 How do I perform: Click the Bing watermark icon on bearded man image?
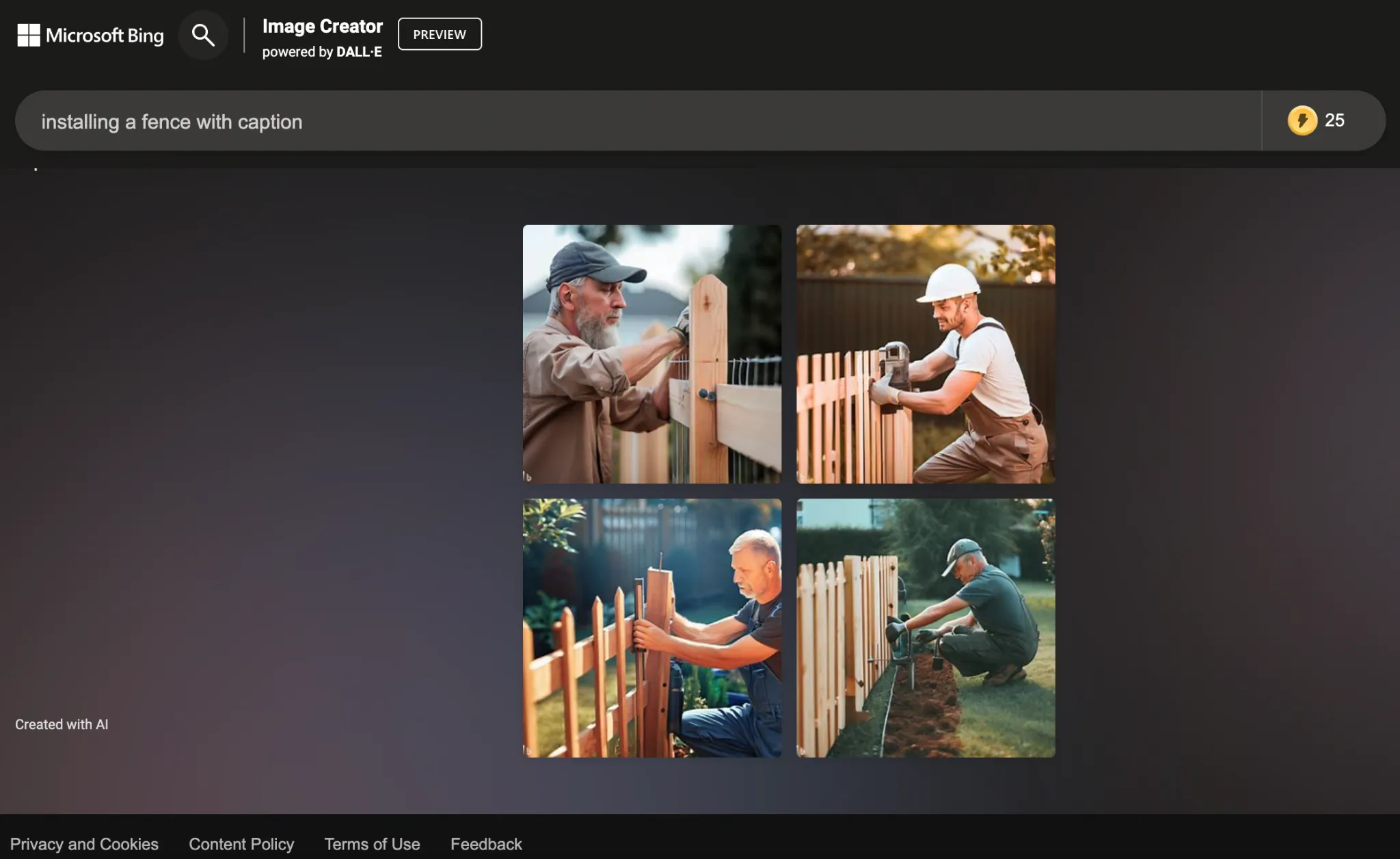click(x=528, y=477)
